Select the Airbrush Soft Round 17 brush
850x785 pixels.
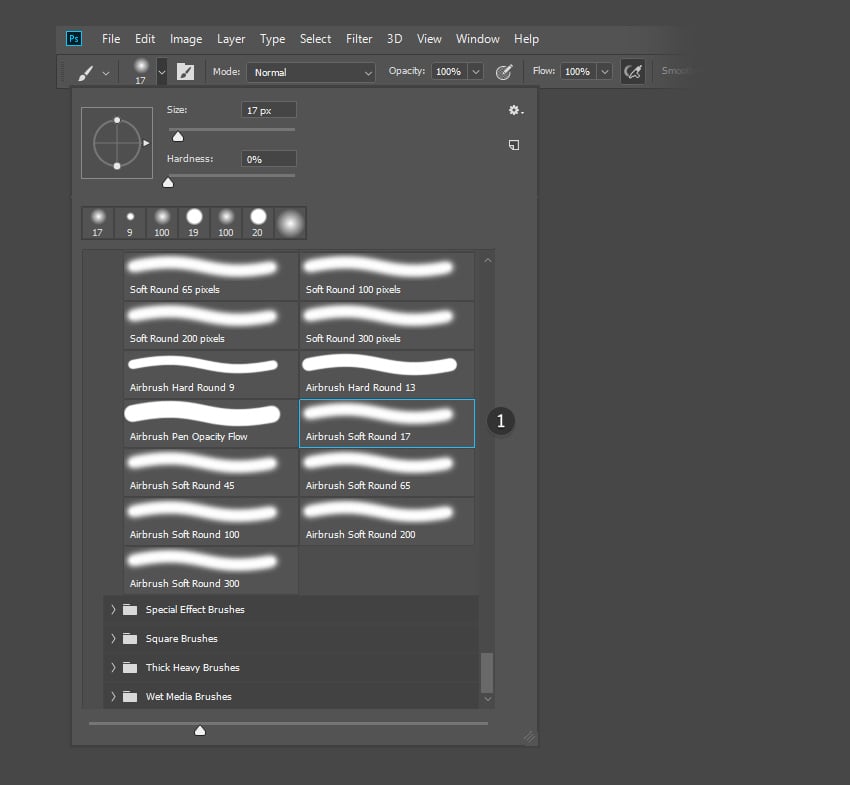coord(386,422)
